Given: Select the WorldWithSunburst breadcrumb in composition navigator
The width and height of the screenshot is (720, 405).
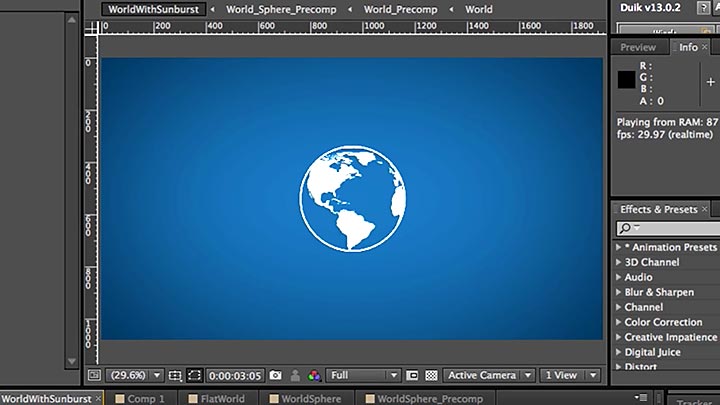Looking at the screenshot, I should point(153,9).
